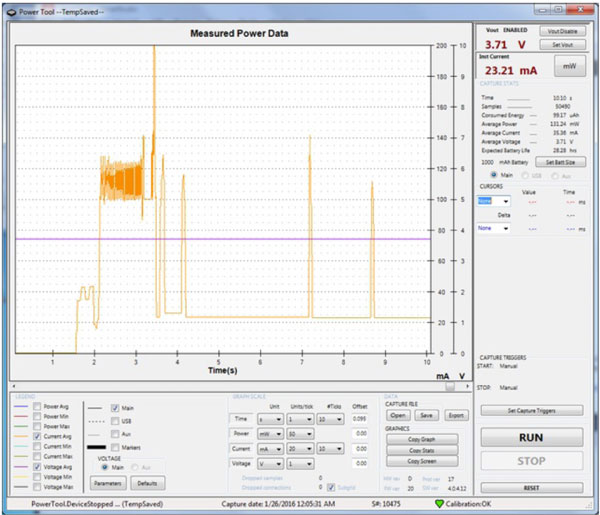
Task: Click the RUN capture button
Action: pos(531,437)
